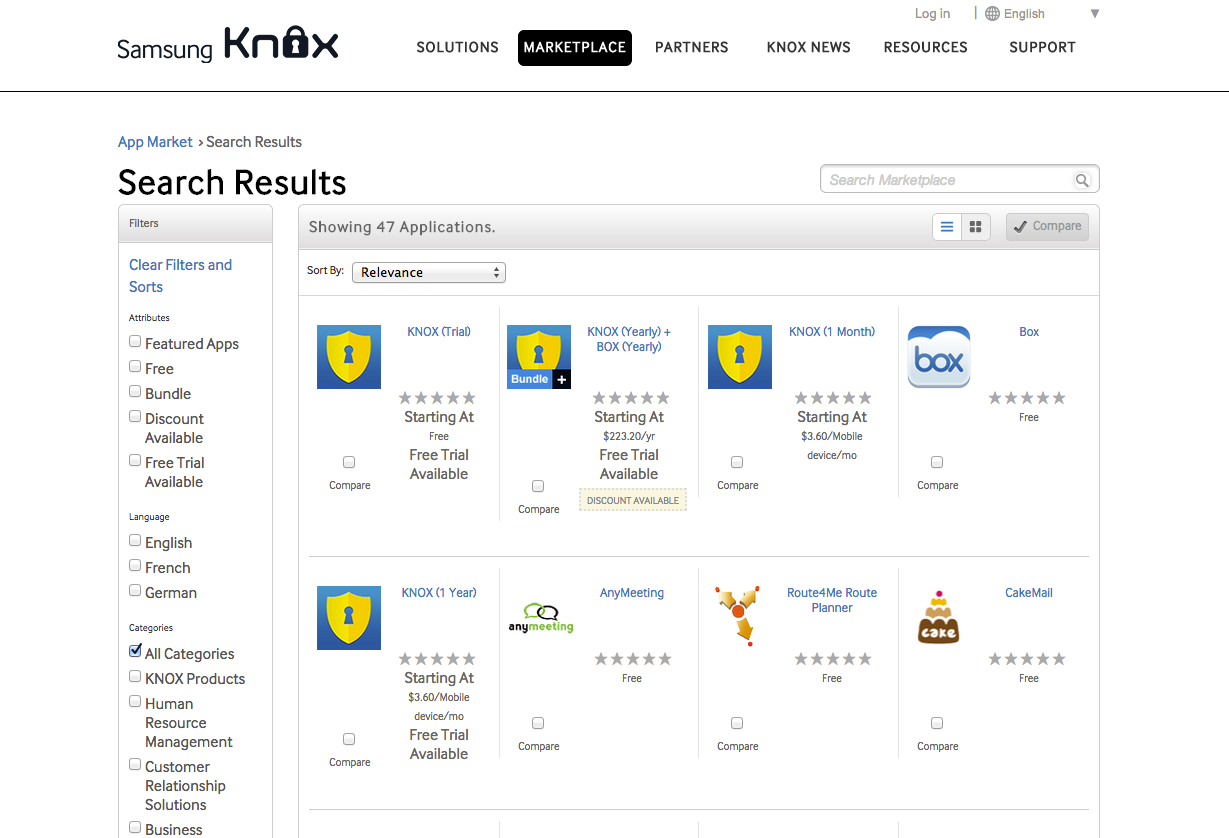This screenshot has width=1229, height=838.
Task: Open the KNOX NEWS menu
Action: [809, 47]
